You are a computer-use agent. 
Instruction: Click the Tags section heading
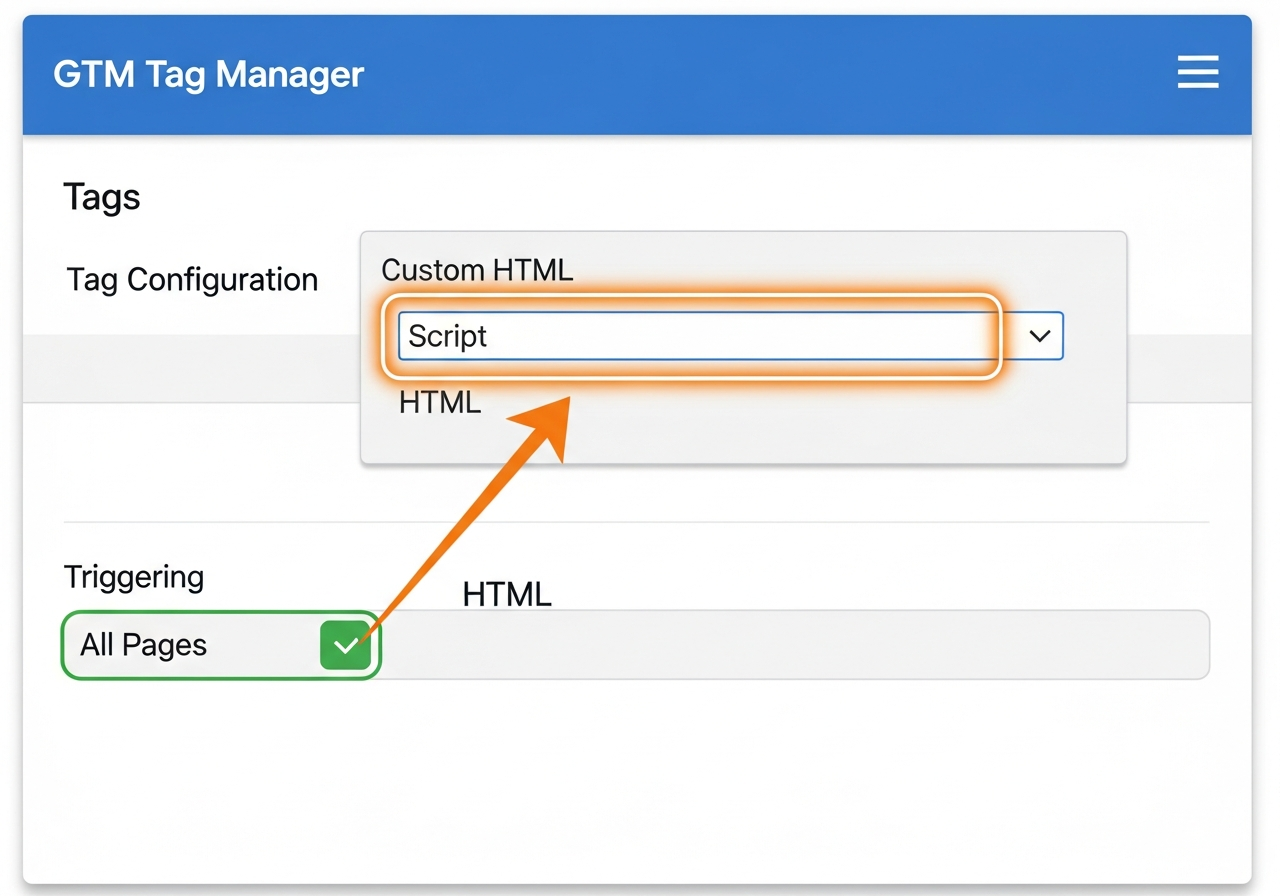[x=101, y=197]
